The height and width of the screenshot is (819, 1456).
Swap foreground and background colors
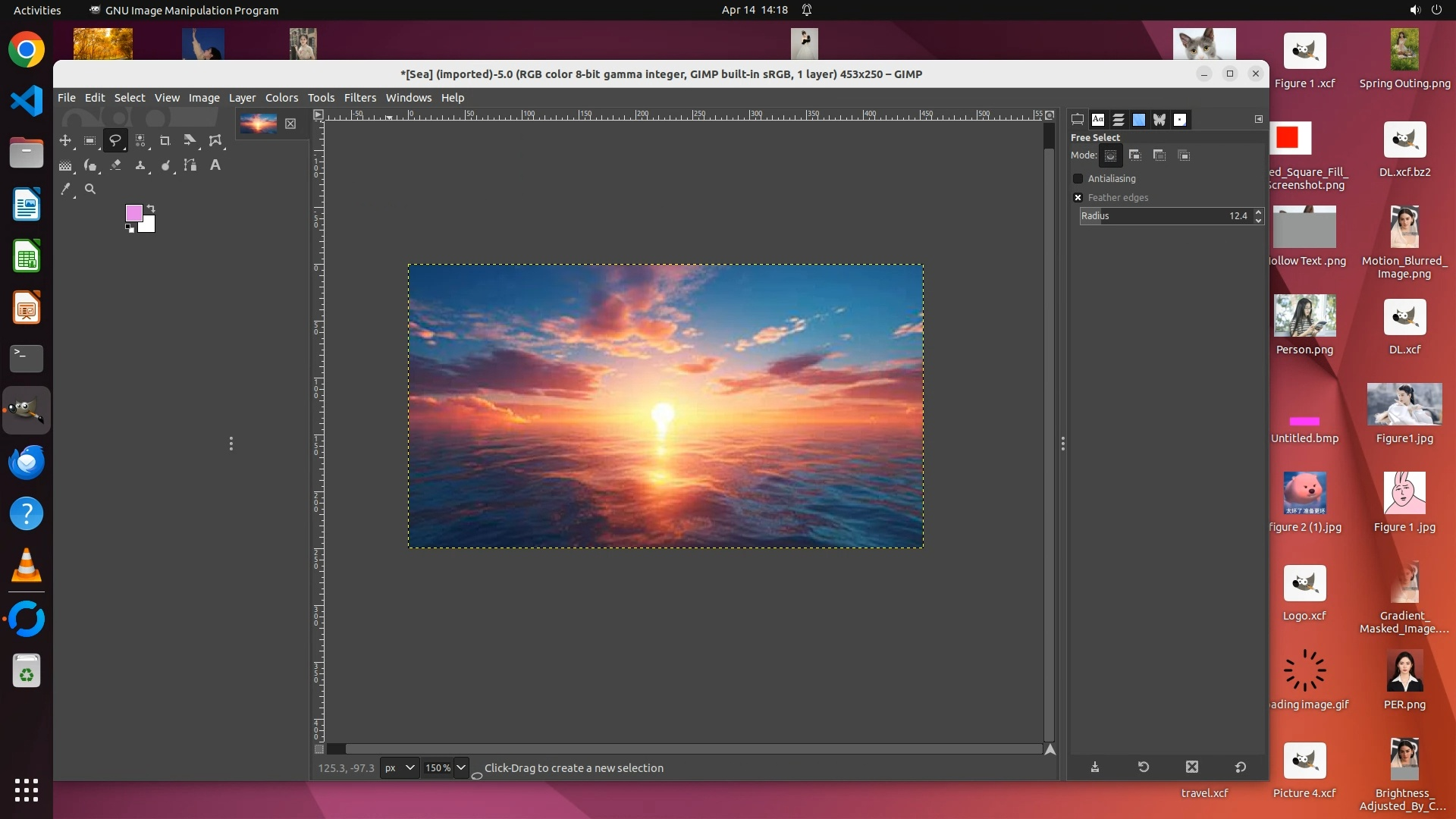151,208
